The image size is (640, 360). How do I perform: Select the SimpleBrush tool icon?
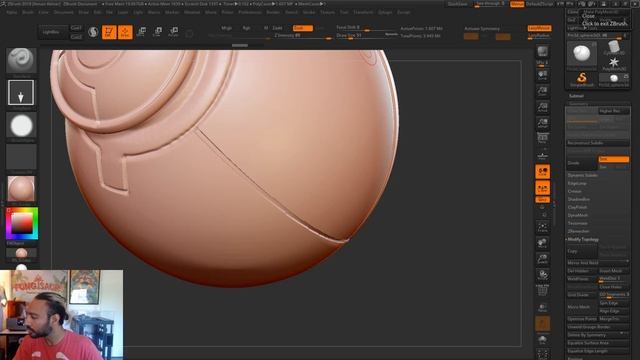pyautogui.click(x=582, y=79)
